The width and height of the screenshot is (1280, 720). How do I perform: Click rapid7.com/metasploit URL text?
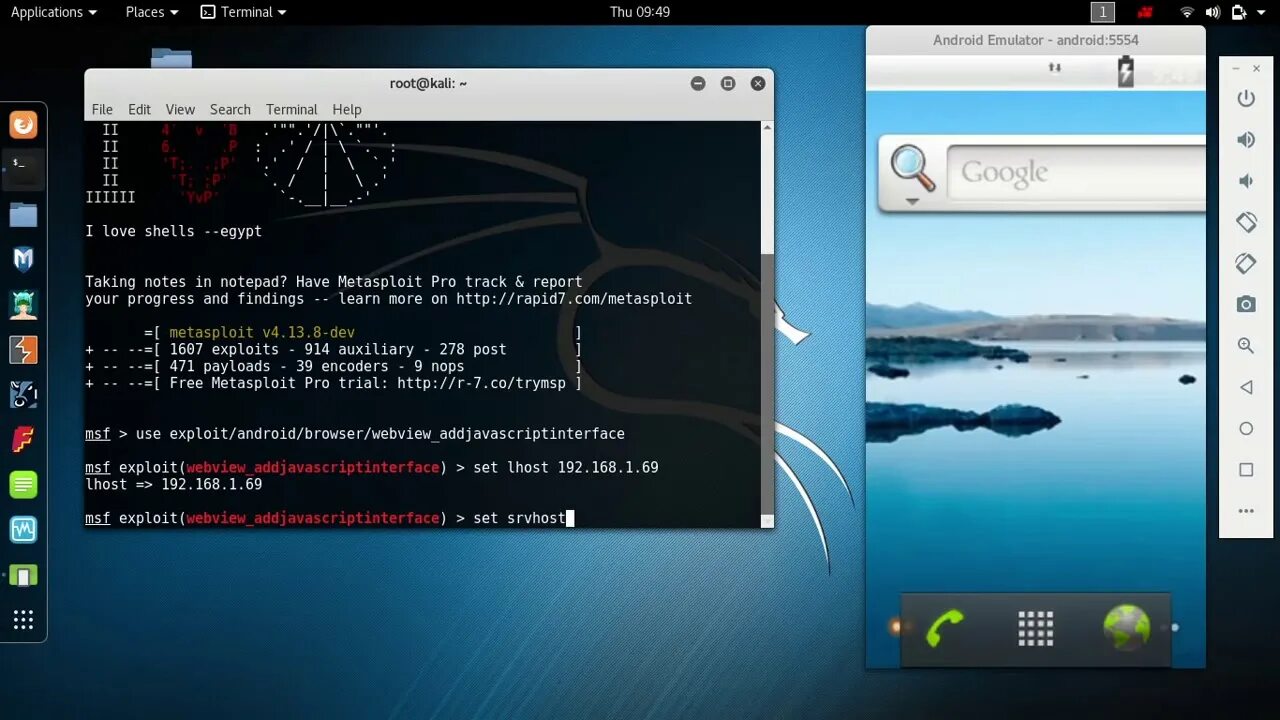pyautogui.click(x=574, y=299)
